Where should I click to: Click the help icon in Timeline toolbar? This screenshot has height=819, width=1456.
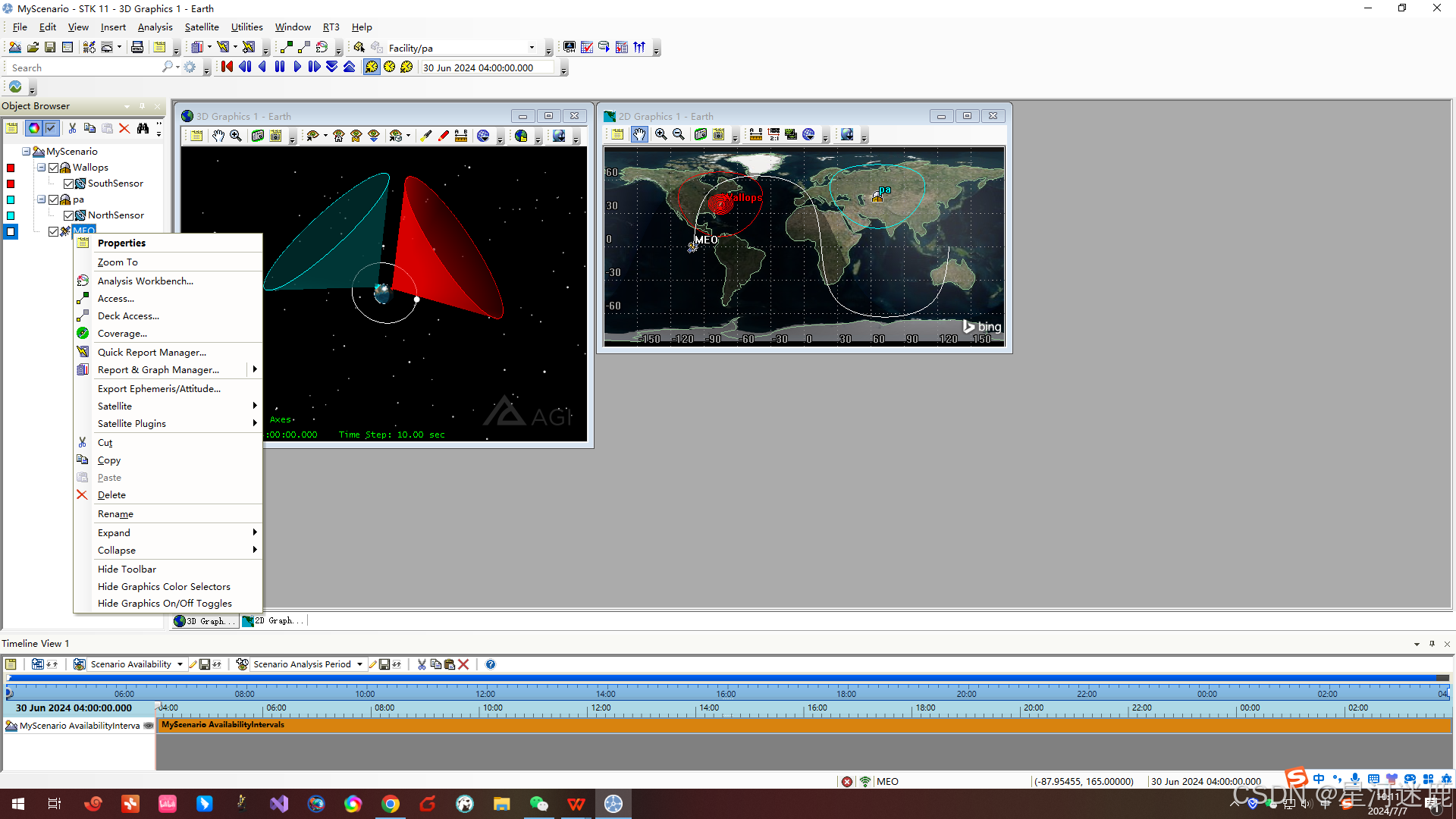(491, 664)
